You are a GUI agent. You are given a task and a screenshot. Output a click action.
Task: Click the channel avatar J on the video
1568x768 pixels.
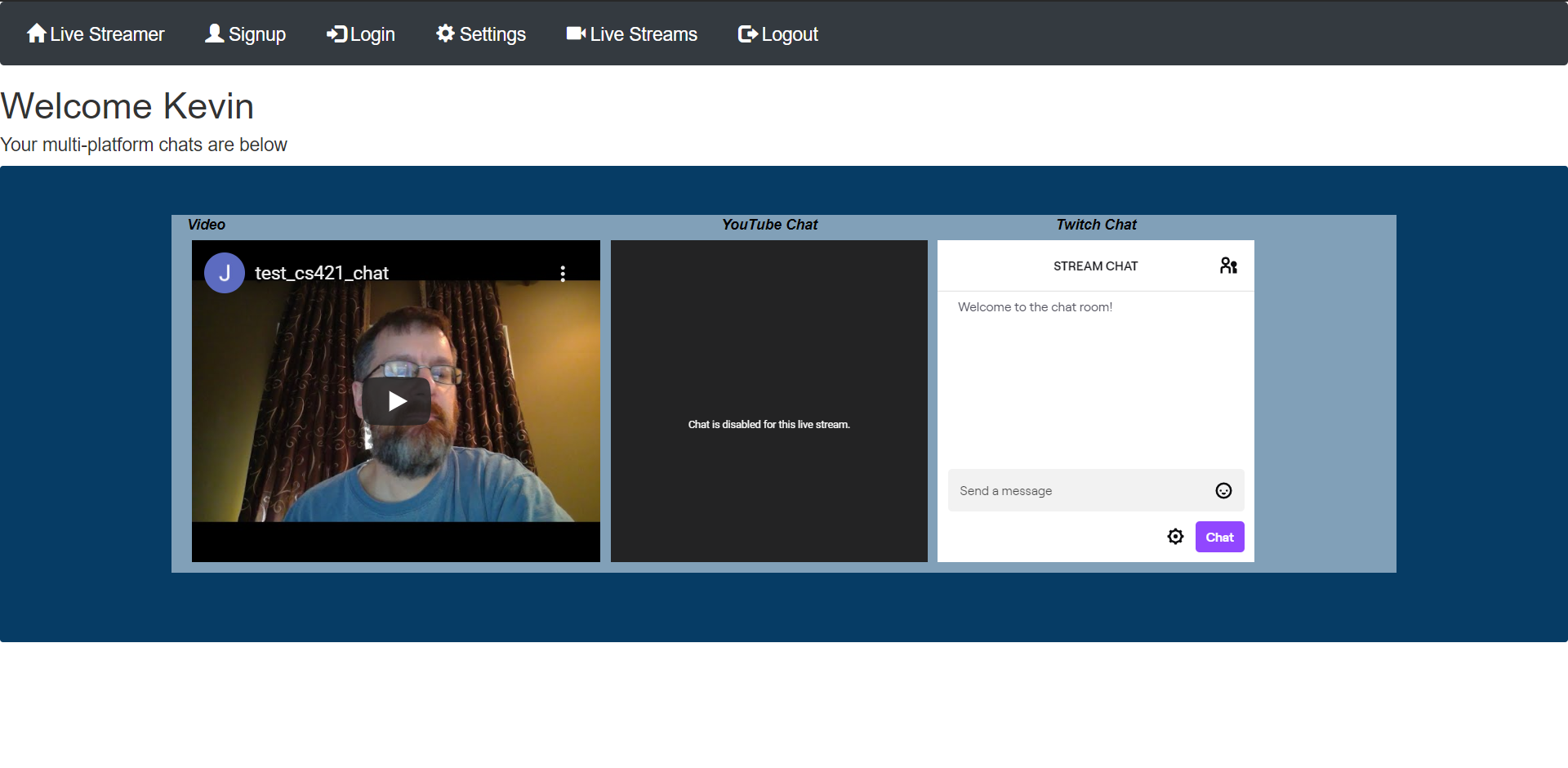click(x=224, y=273)
